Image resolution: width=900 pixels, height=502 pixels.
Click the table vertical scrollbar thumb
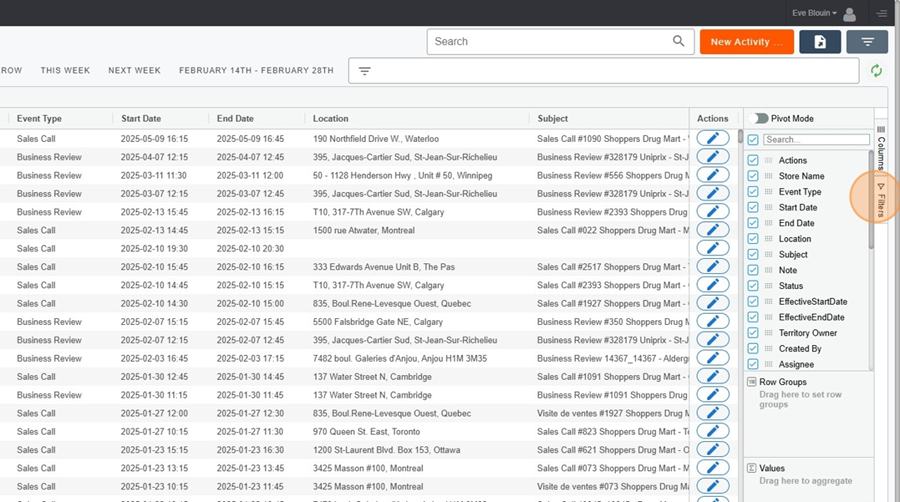(740, 137)
